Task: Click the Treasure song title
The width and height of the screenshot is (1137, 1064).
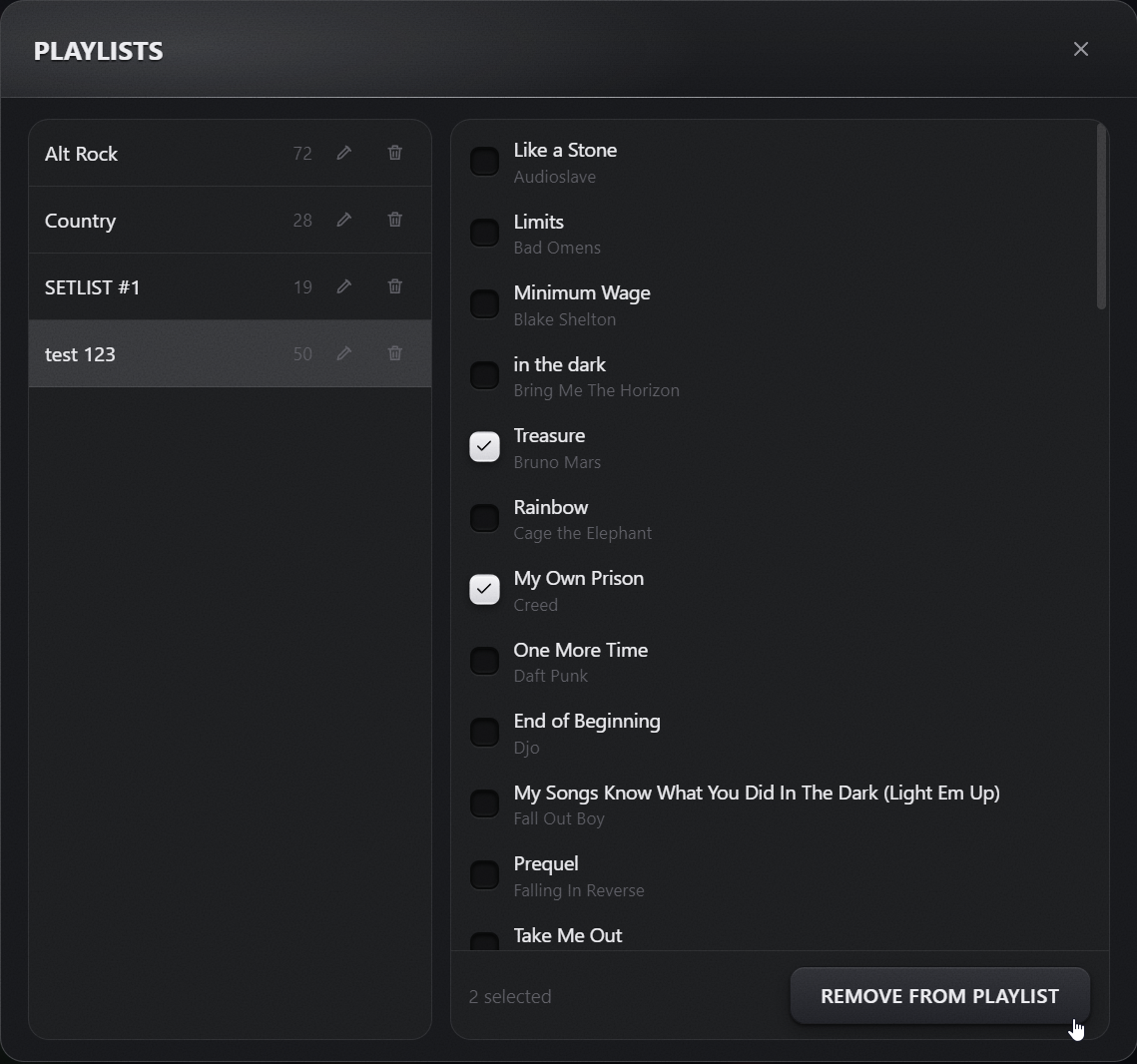Action: pyautogui.click(x=549, y=435)
